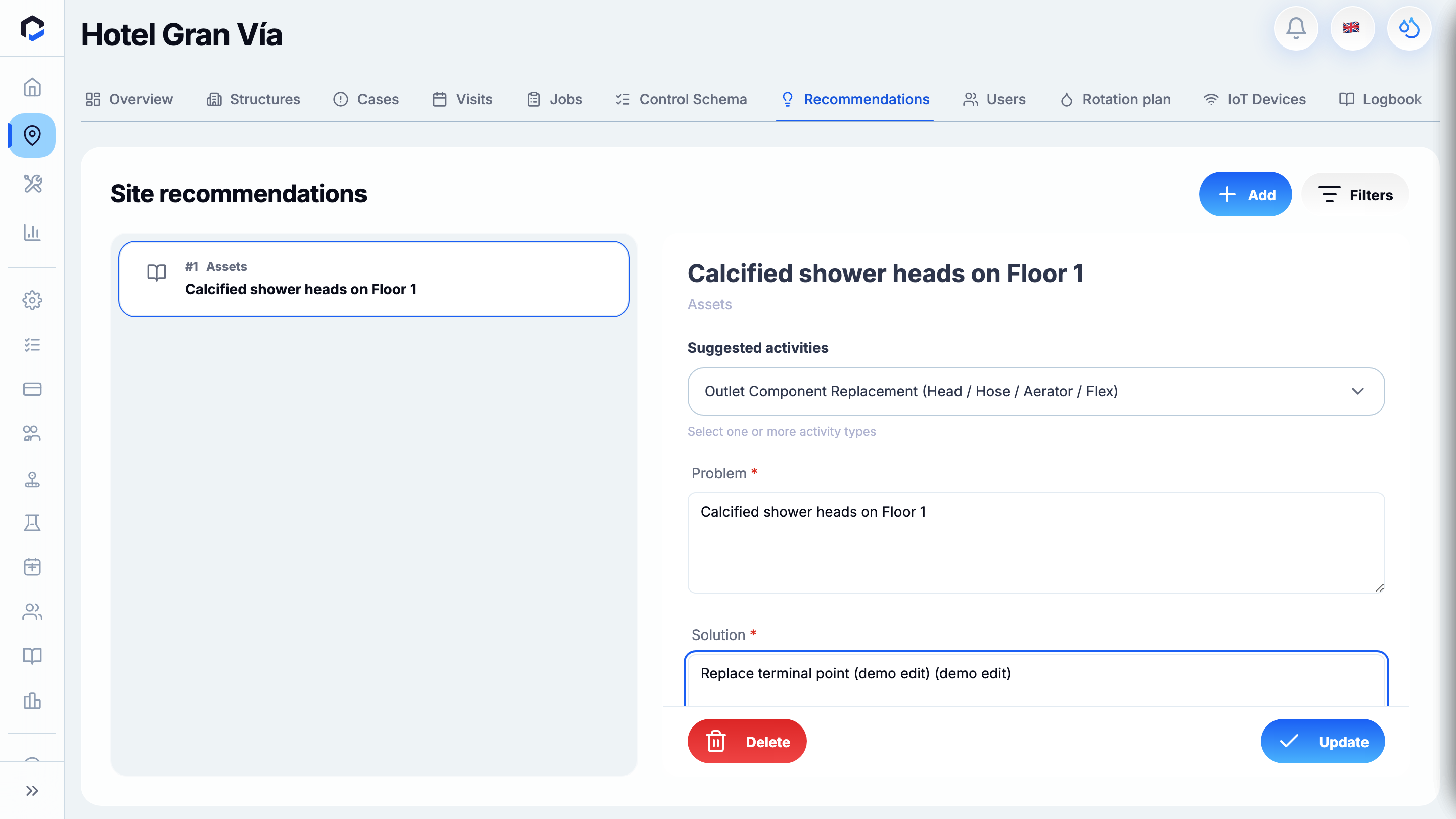Open the water drop profile button
The height and width of the screenshot is (819, 1456).
coord(1409,28)
